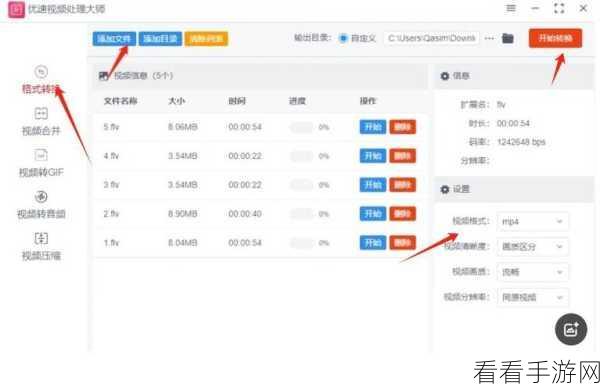Select the 自定义 output directory radio
The width and height of the screenshot is (600, 391).
click(x=343, y=38)
